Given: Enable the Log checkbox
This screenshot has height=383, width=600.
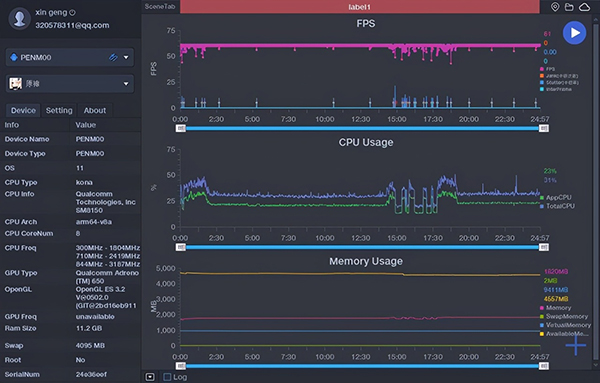Looking at the screenshot, I should point(167,377).
